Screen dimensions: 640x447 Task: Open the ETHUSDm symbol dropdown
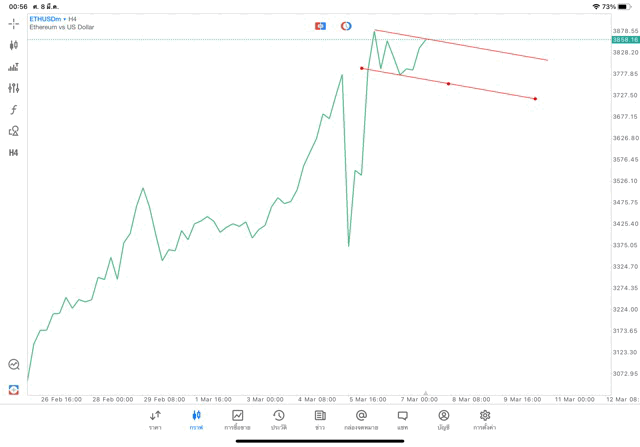click(x=46, y=18)
